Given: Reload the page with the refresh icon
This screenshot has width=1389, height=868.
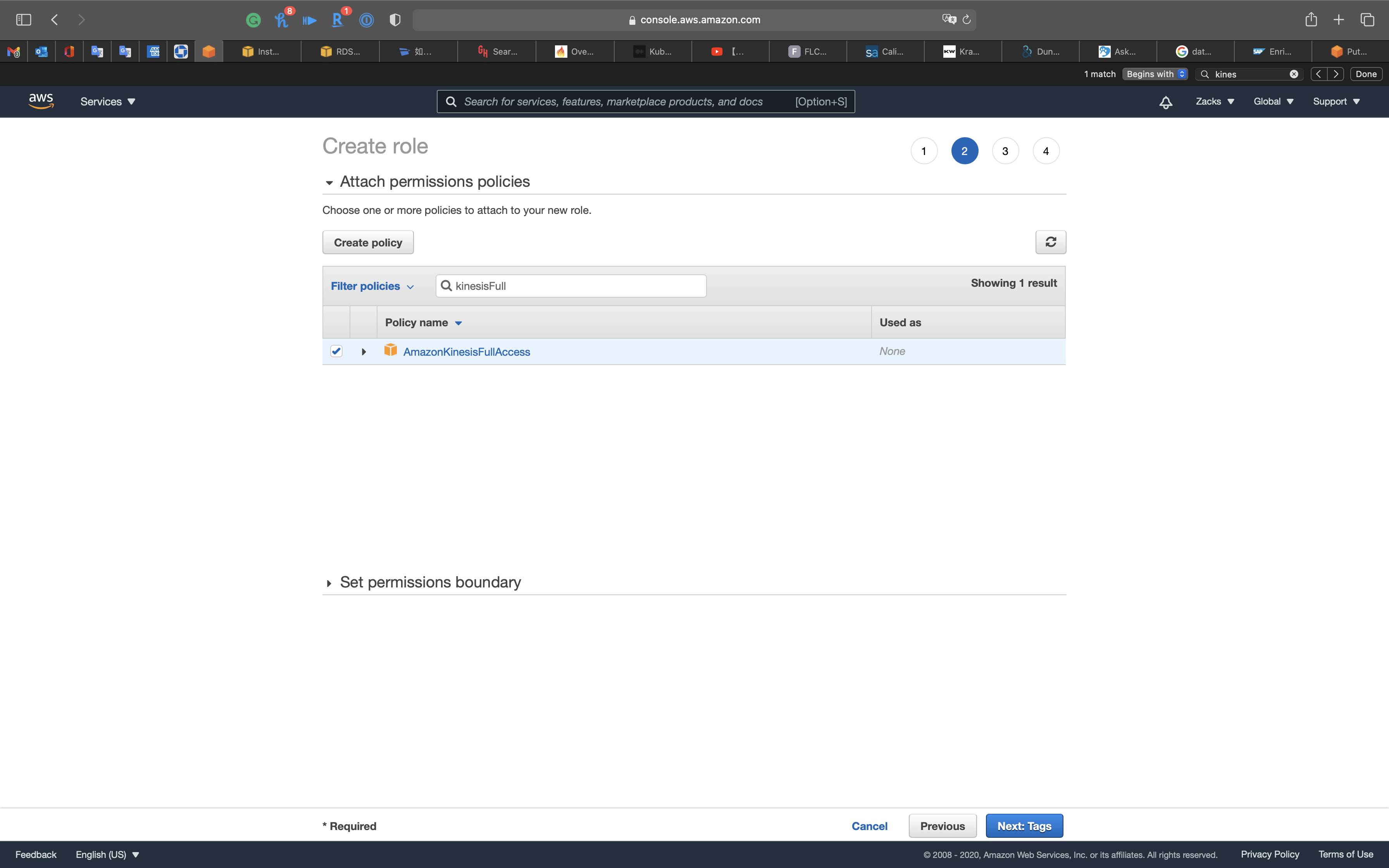Looking at the screenshot, I should tap(967, 19).
